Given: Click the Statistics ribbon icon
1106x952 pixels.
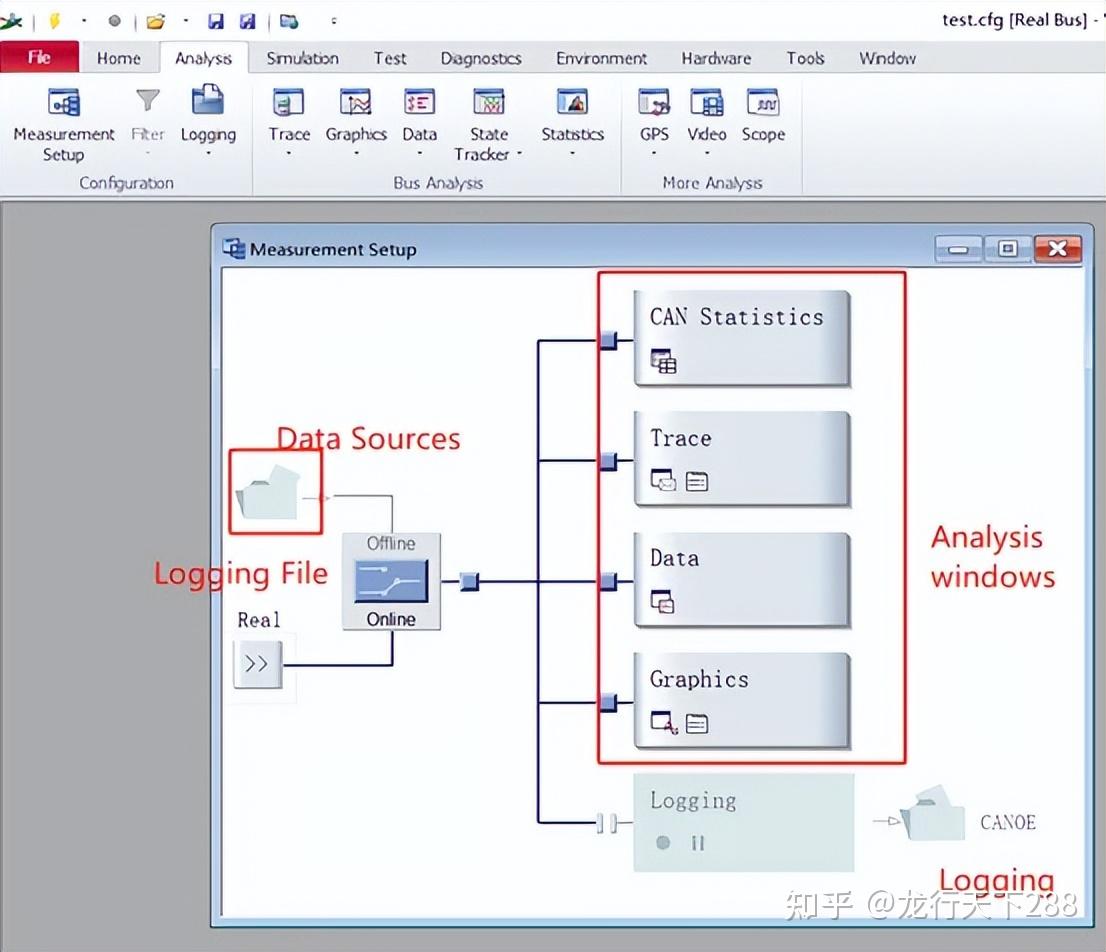Looking at the screenshot, I should [x=572, y=102].
